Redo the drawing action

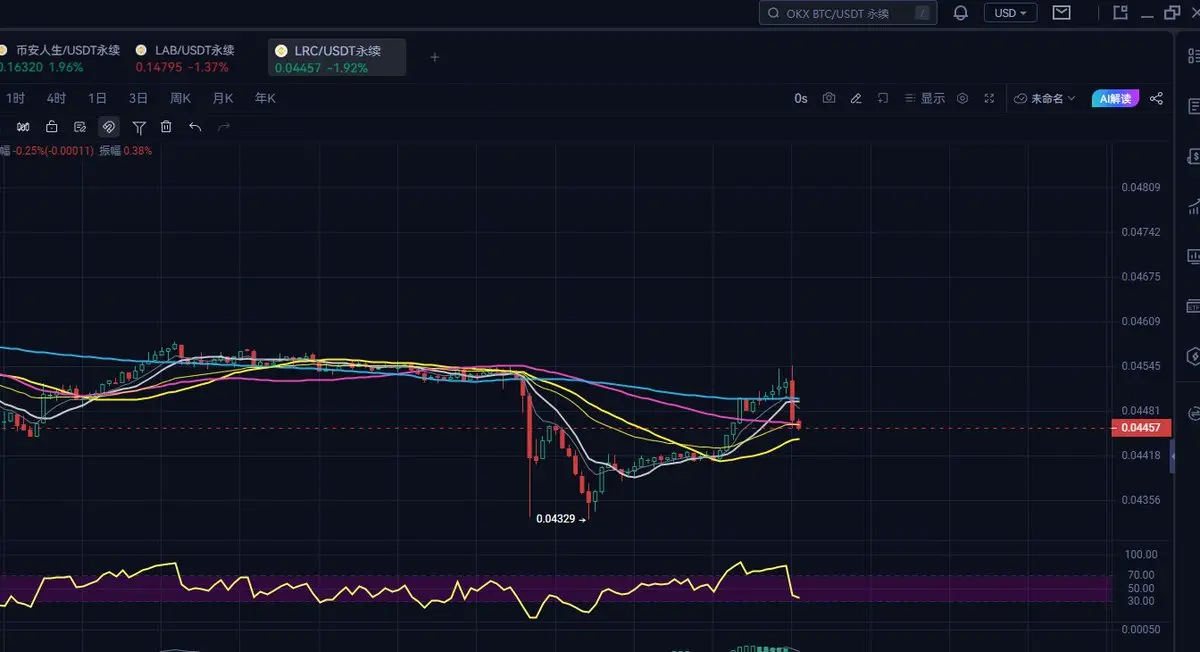224,127
